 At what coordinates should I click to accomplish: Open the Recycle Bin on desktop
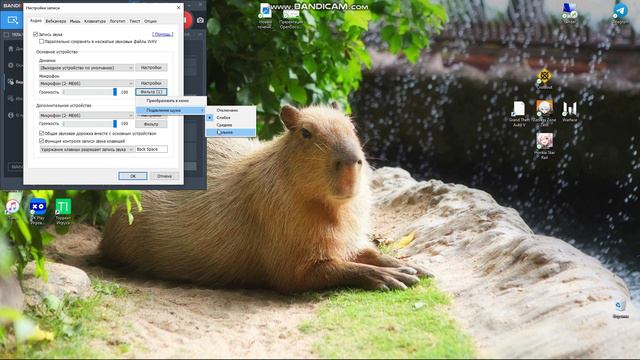pyautogui.click(x=620, y=309)
